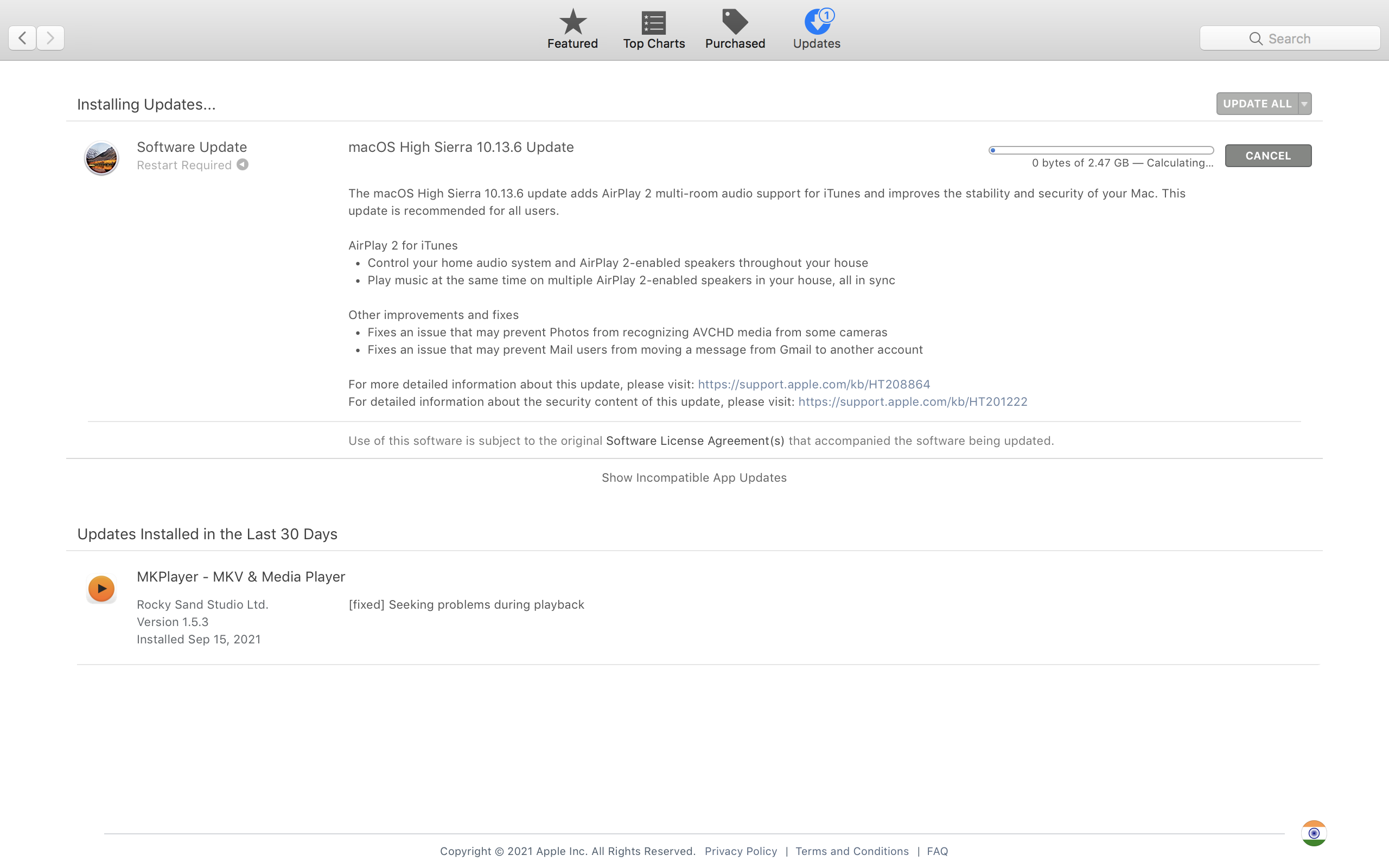Show Incompatible App Updates

pyautogui.click(x=694, y=477)
